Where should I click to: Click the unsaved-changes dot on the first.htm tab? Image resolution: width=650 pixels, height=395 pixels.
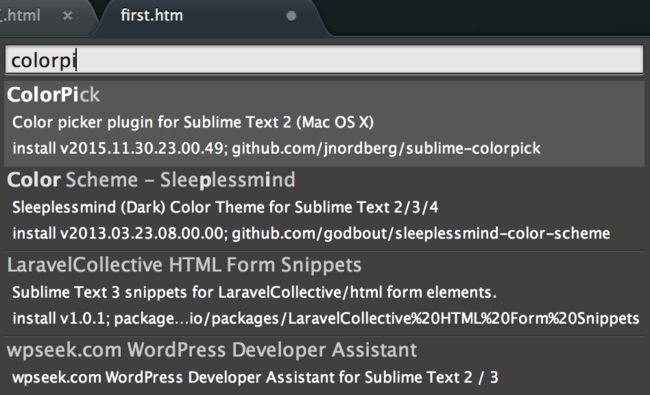291,16
